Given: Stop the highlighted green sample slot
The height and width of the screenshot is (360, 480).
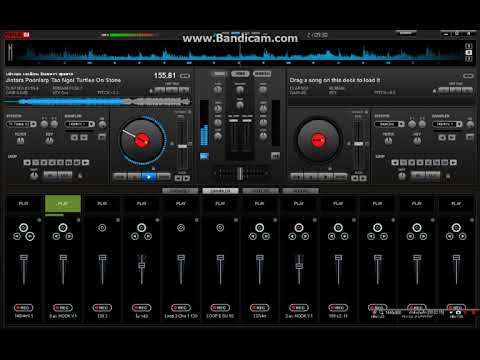Looking at the screenshot, I should 63,203.
